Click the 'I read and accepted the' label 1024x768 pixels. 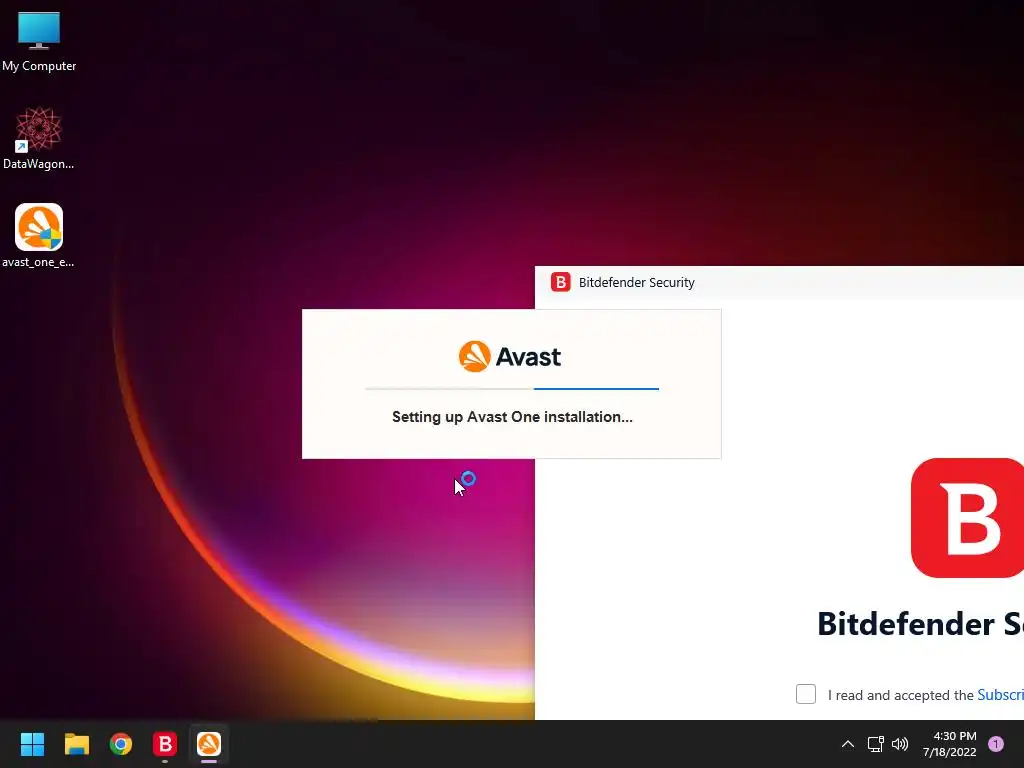point(901,695)
